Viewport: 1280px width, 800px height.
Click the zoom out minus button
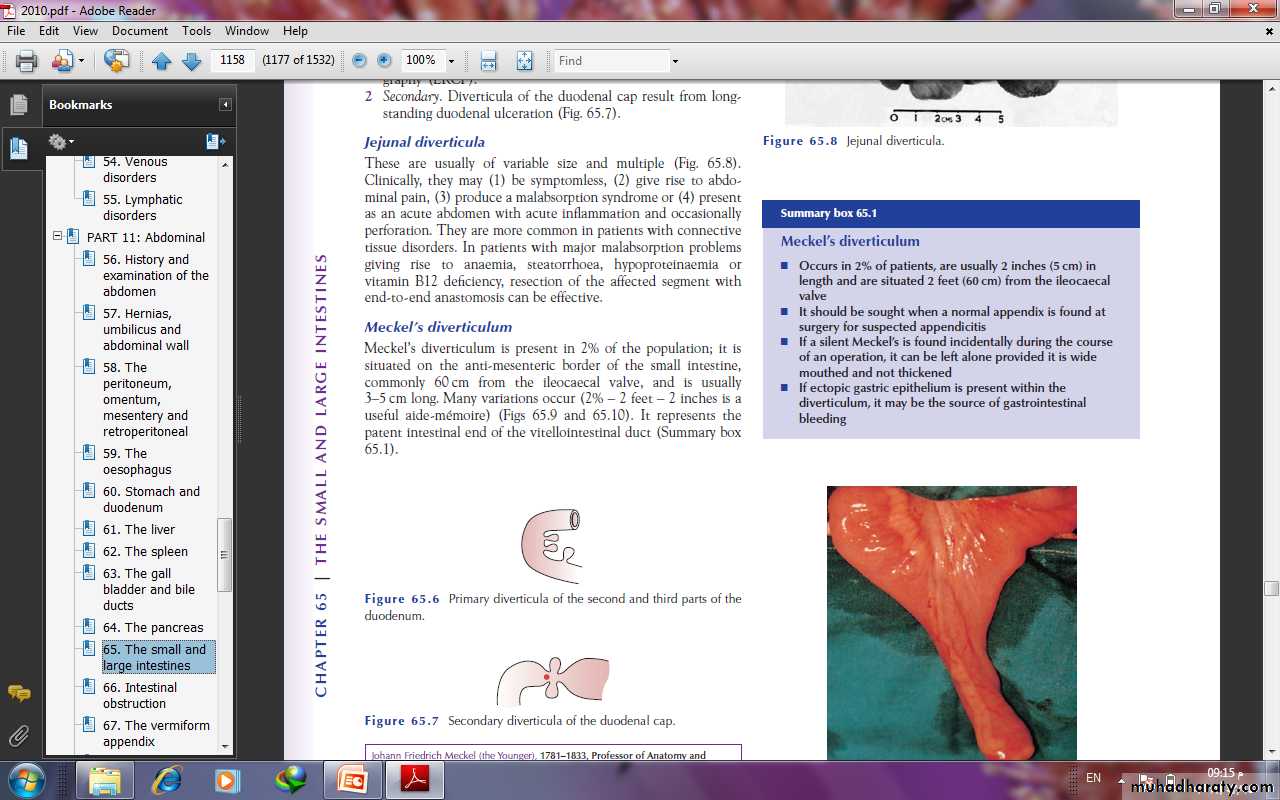360,61
